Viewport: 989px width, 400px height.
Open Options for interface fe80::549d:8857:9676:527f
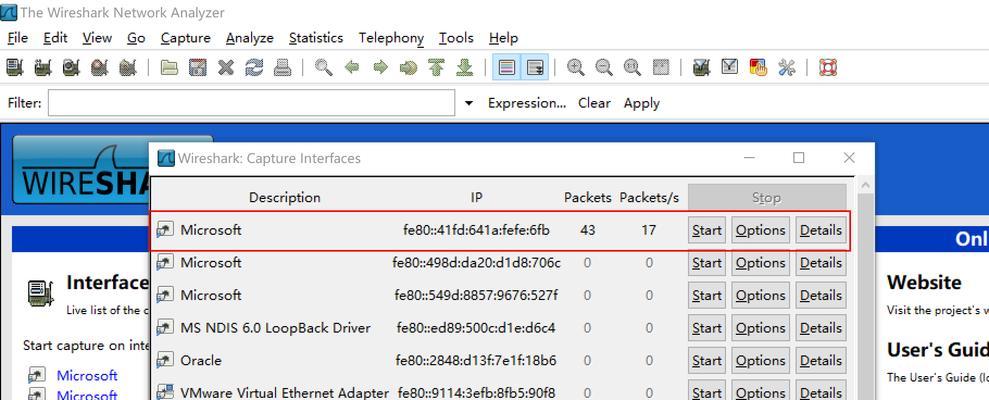pos(761,295)
